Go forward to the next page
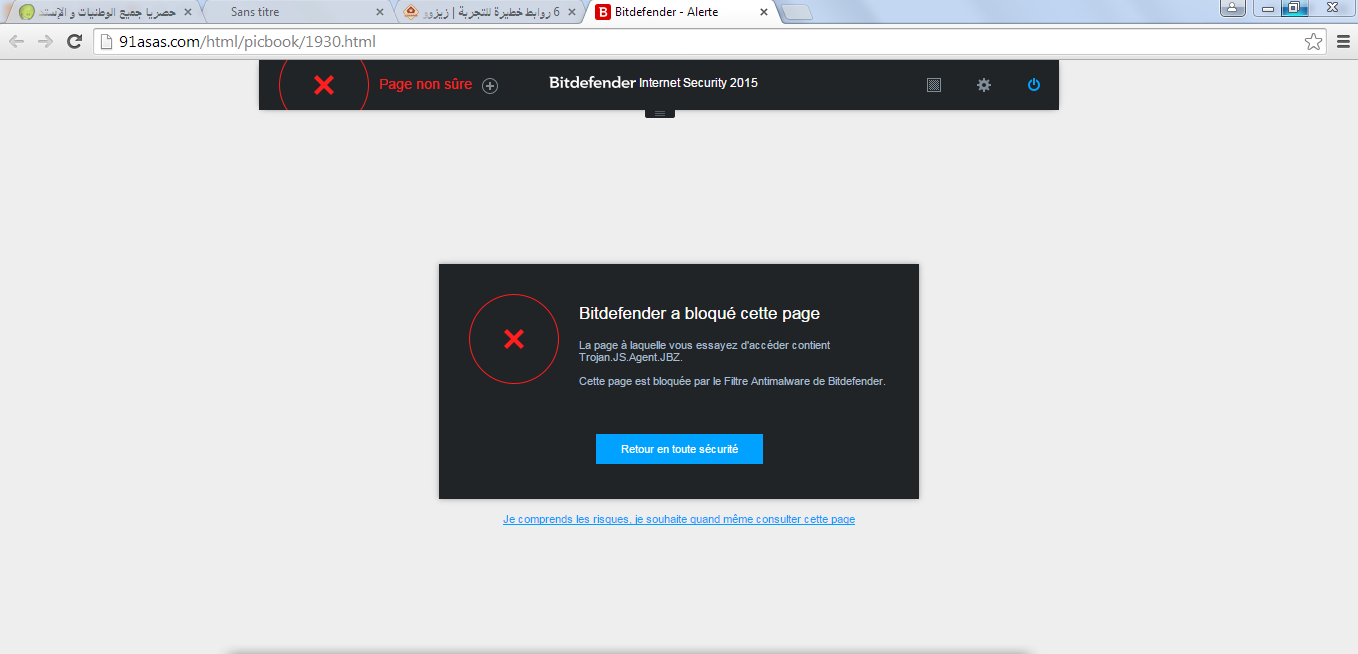 45,41
